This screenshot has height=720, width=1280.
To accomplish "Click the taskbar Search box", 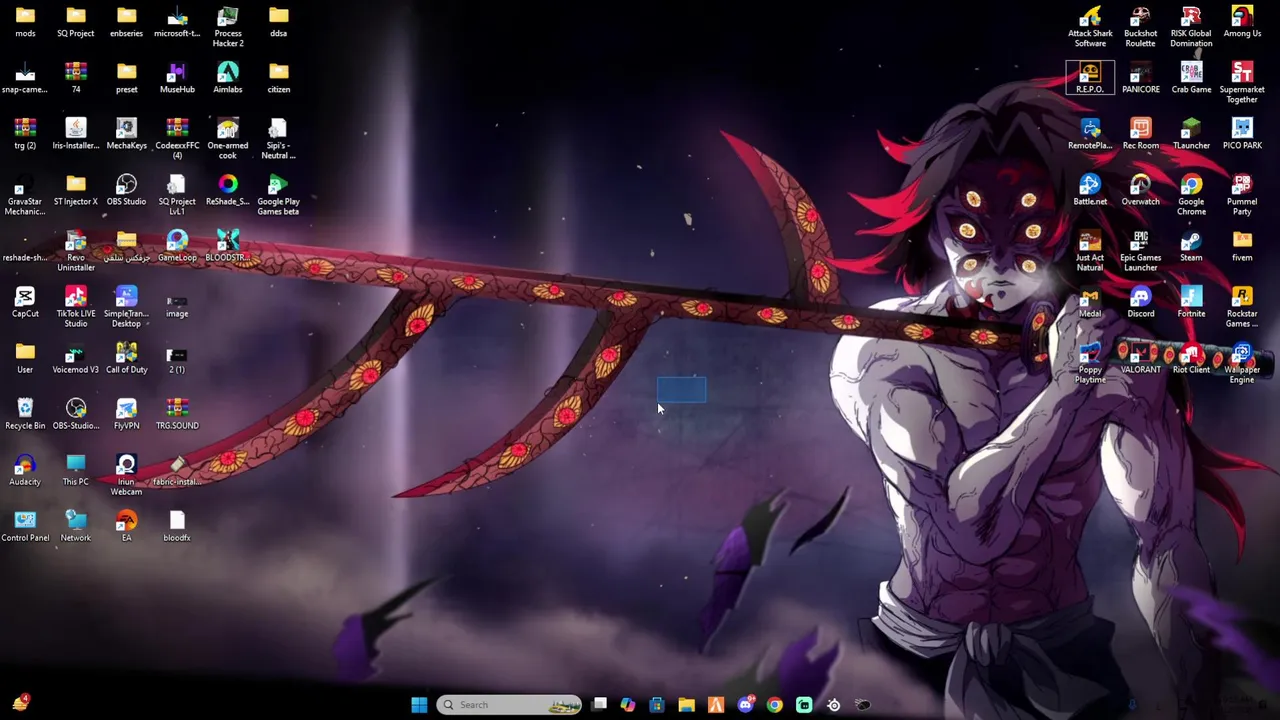I will (x=510, y=705).
